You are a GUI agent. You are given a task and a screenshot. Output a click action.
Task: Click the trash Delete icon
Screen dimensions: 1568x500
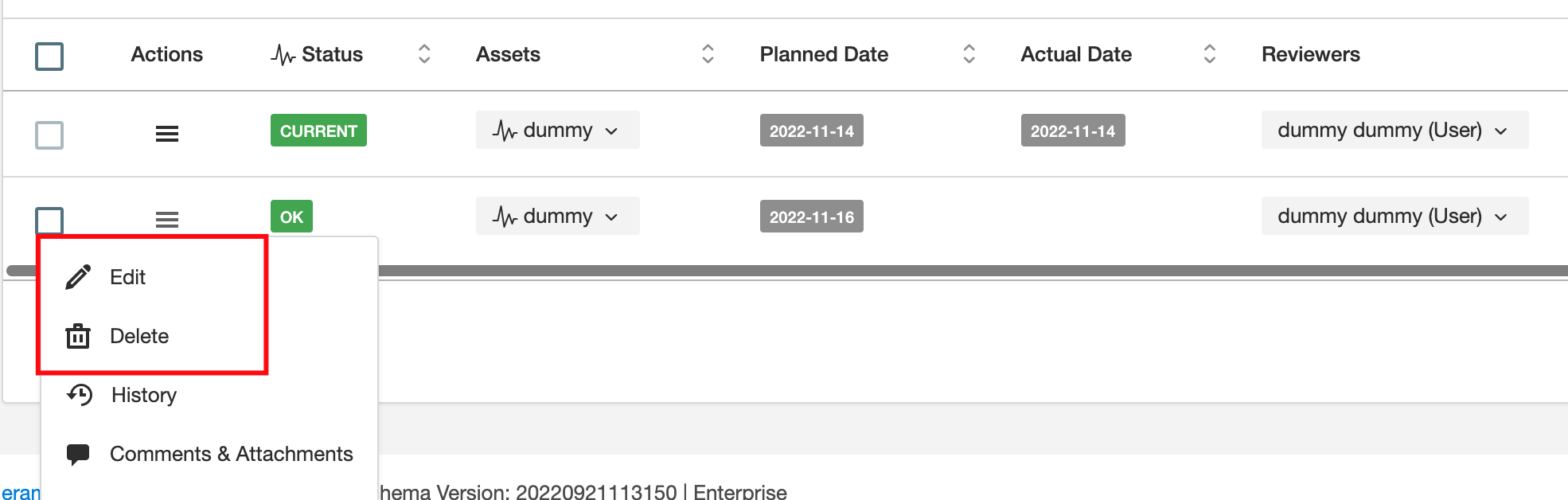[76, 336]
